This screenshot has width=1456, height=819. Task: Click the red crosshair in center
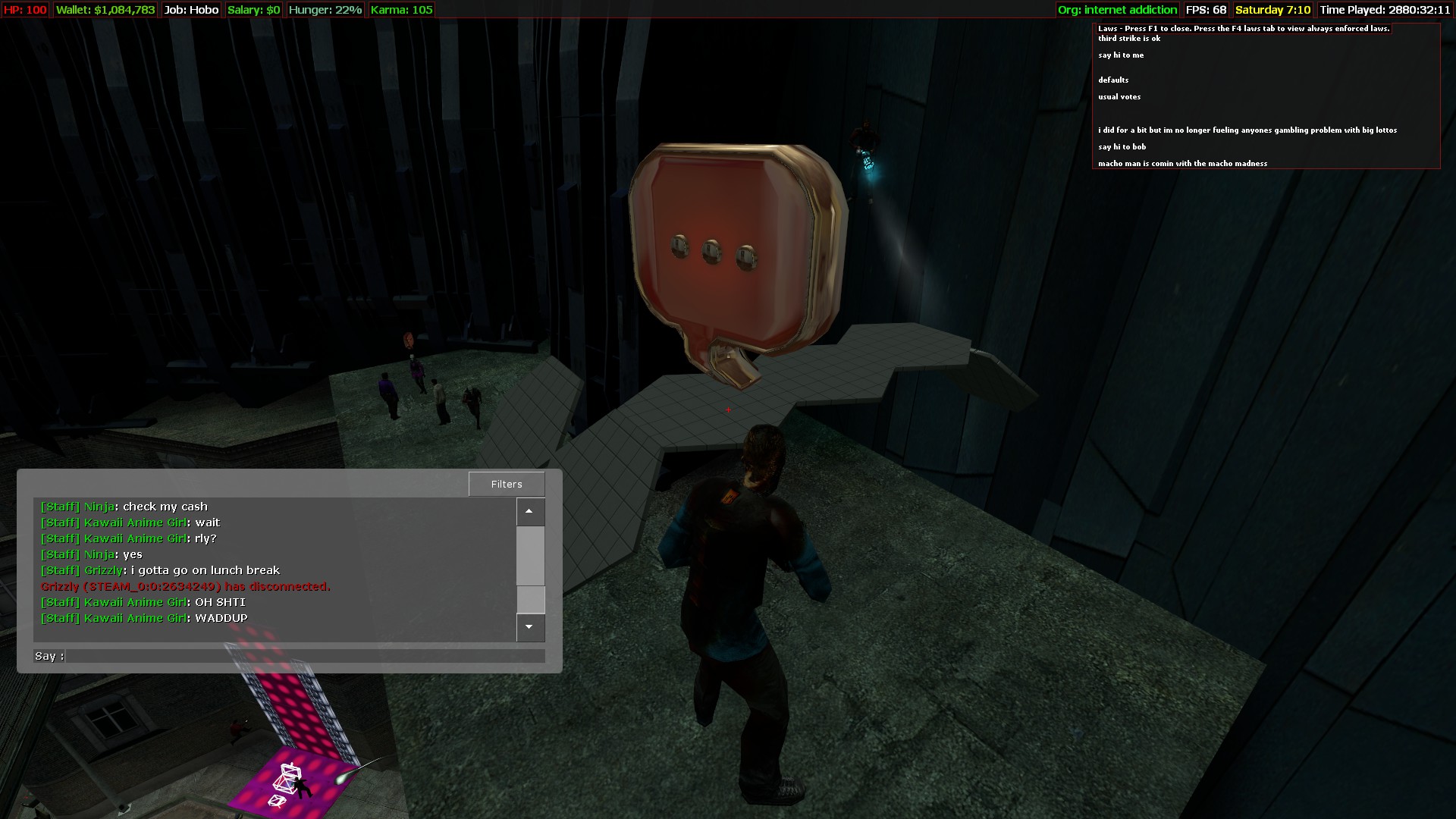[728, 409]
